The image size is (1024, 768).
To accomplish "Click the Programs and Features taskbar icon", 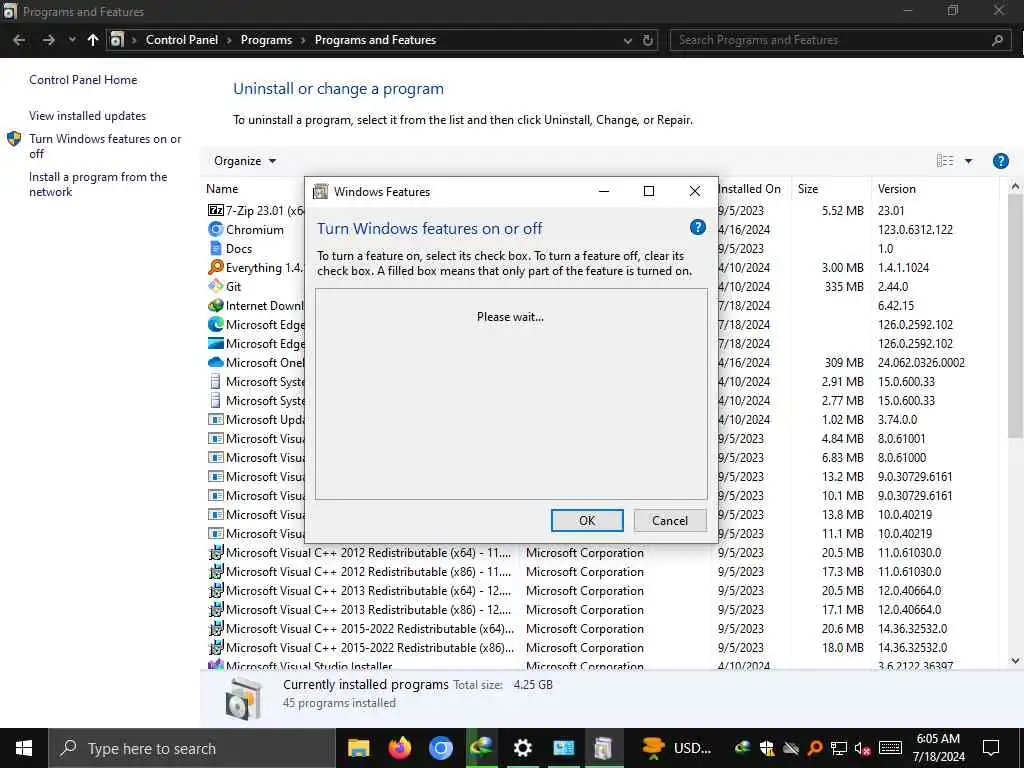I will tap(603, 748).
